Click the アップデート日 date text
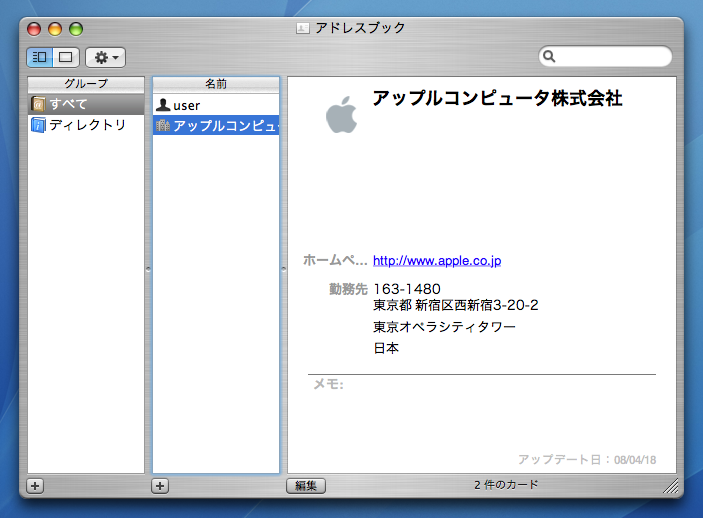Viewport: 703px width, 518px height. pos(587,460)
